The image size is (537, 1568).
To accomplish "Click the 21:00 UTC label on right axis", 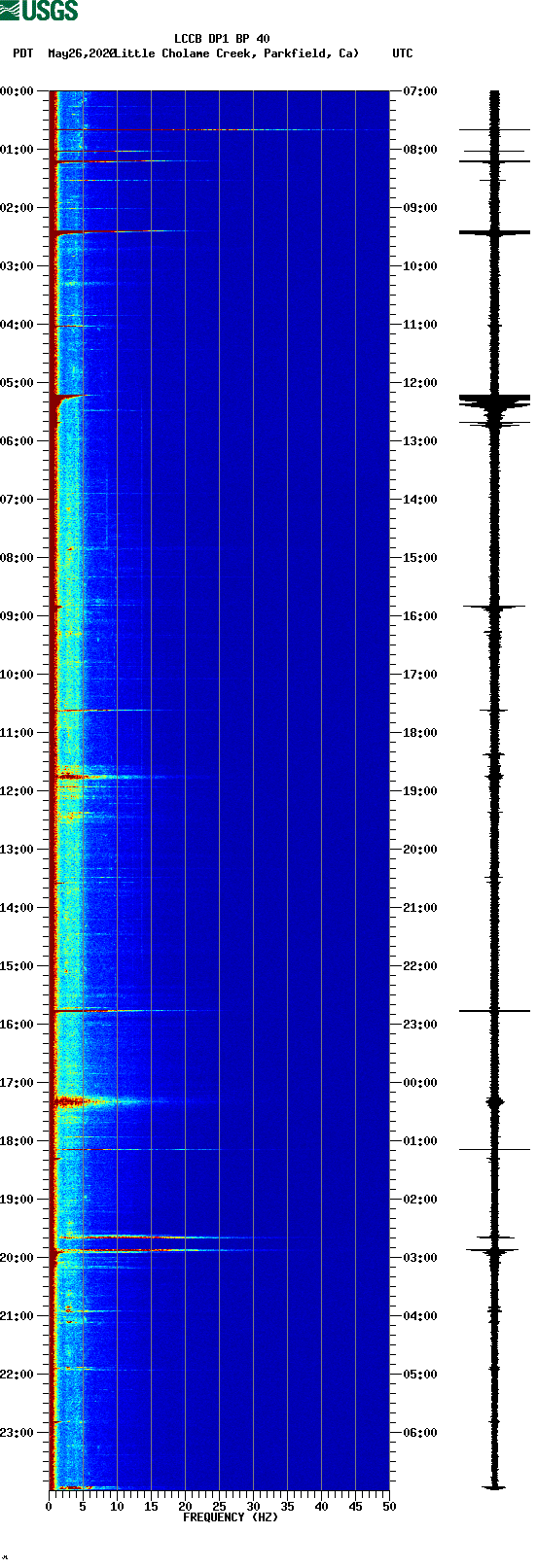I will click(420, 908).
